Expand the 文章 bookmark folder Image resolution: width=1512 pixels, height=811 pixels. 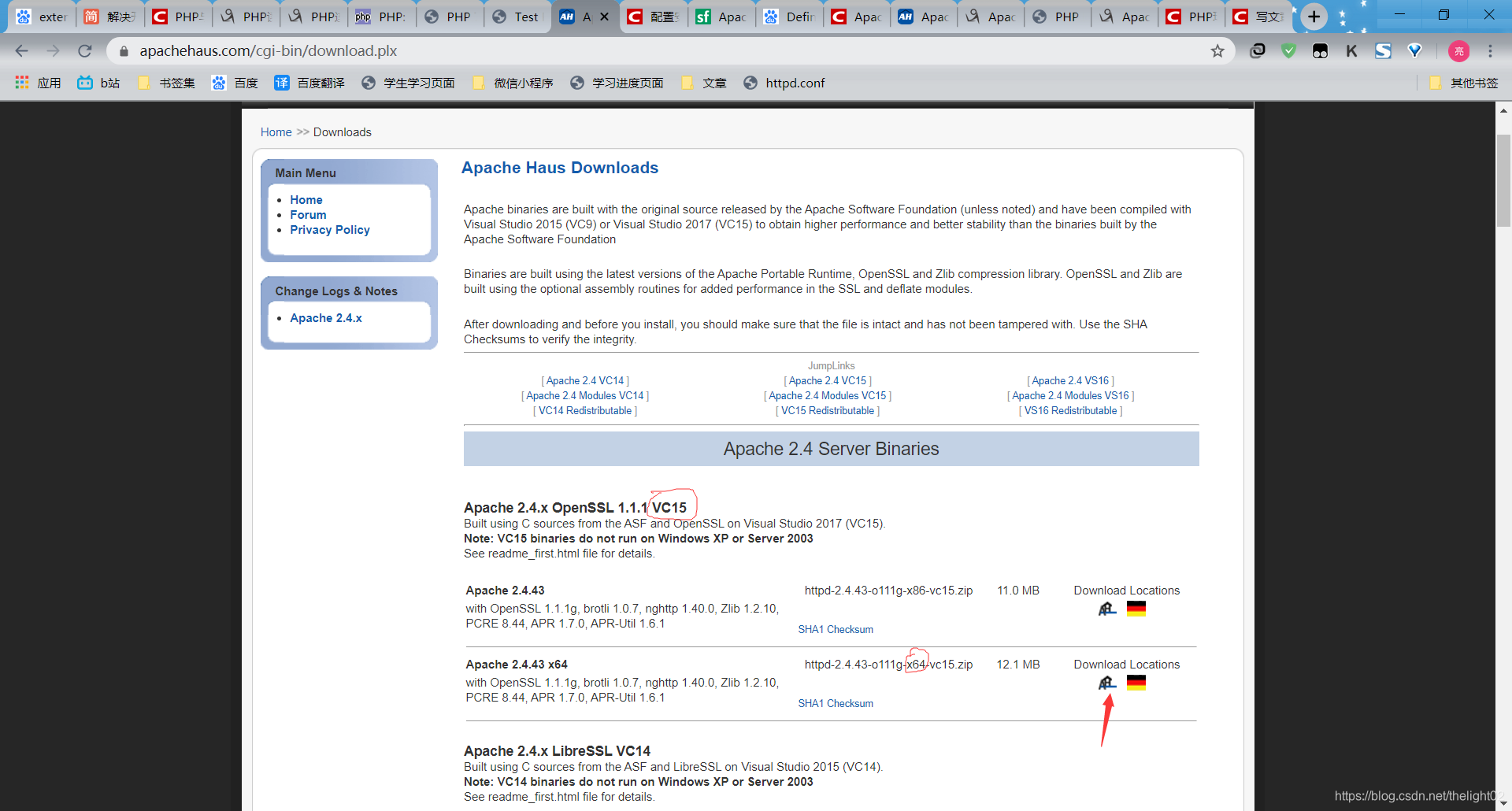(x=703, y=83)
